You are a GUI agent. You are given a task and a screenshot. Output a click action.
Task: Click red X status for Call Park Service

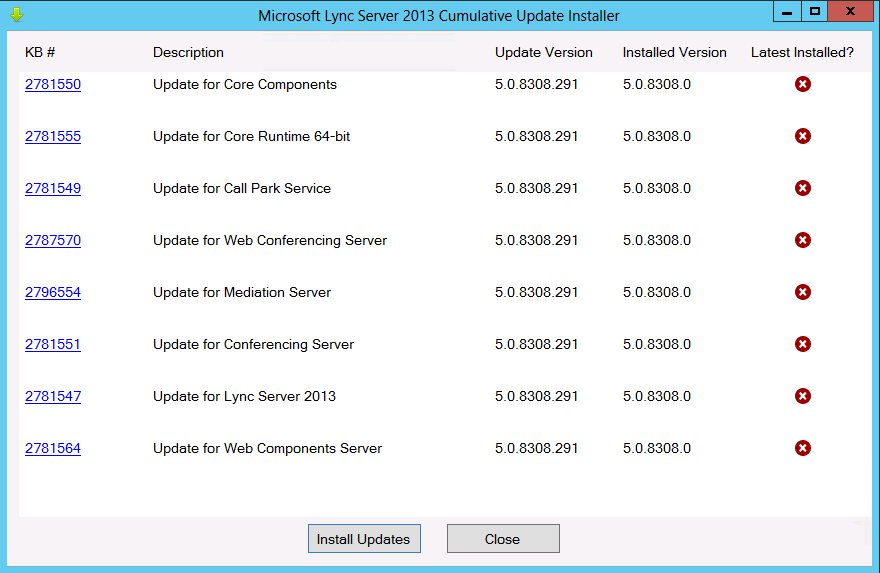(803, 188)
